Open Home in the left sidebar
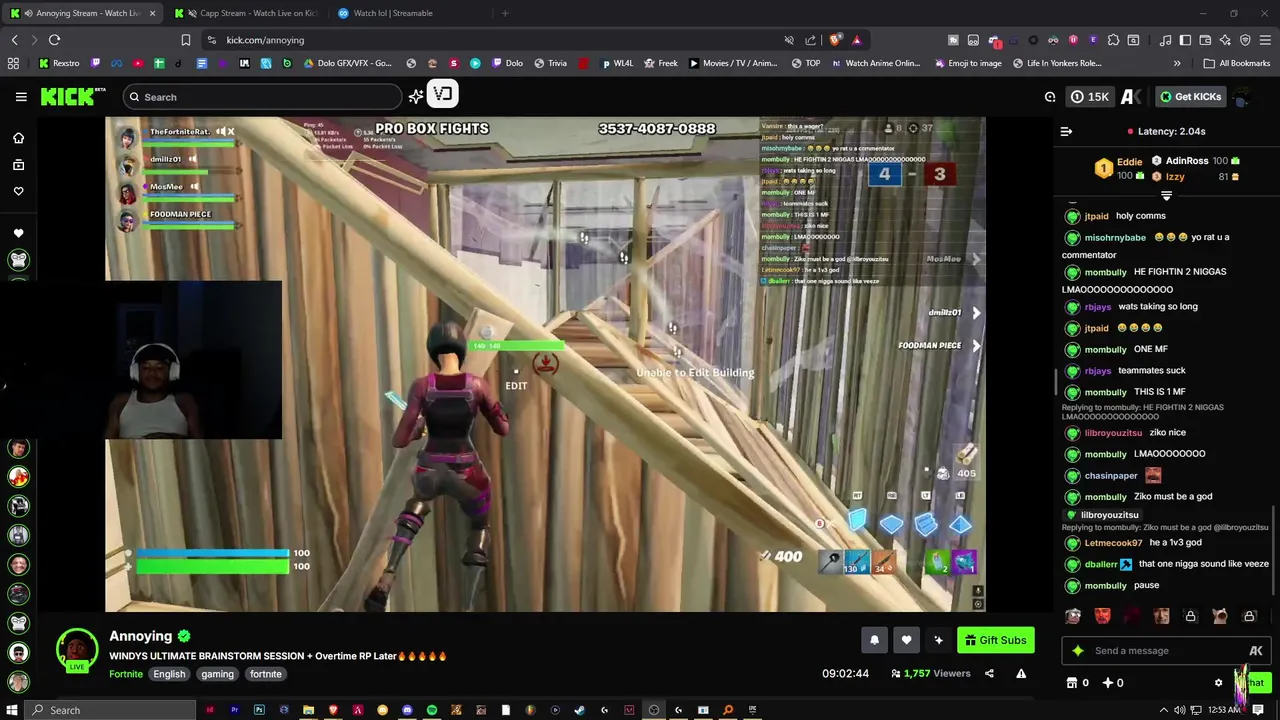The image size is (1280, 720). (x=18, y=138)
